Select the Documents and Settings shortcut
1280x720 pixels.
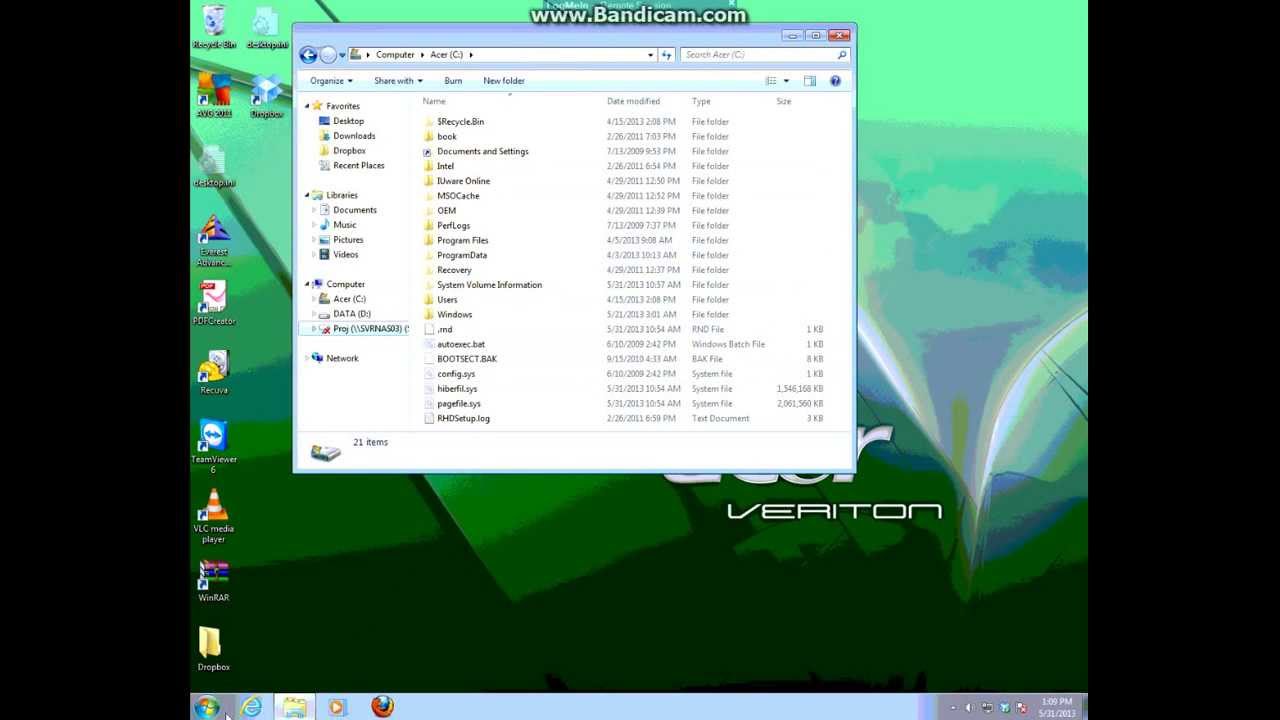tap(482, 151)
